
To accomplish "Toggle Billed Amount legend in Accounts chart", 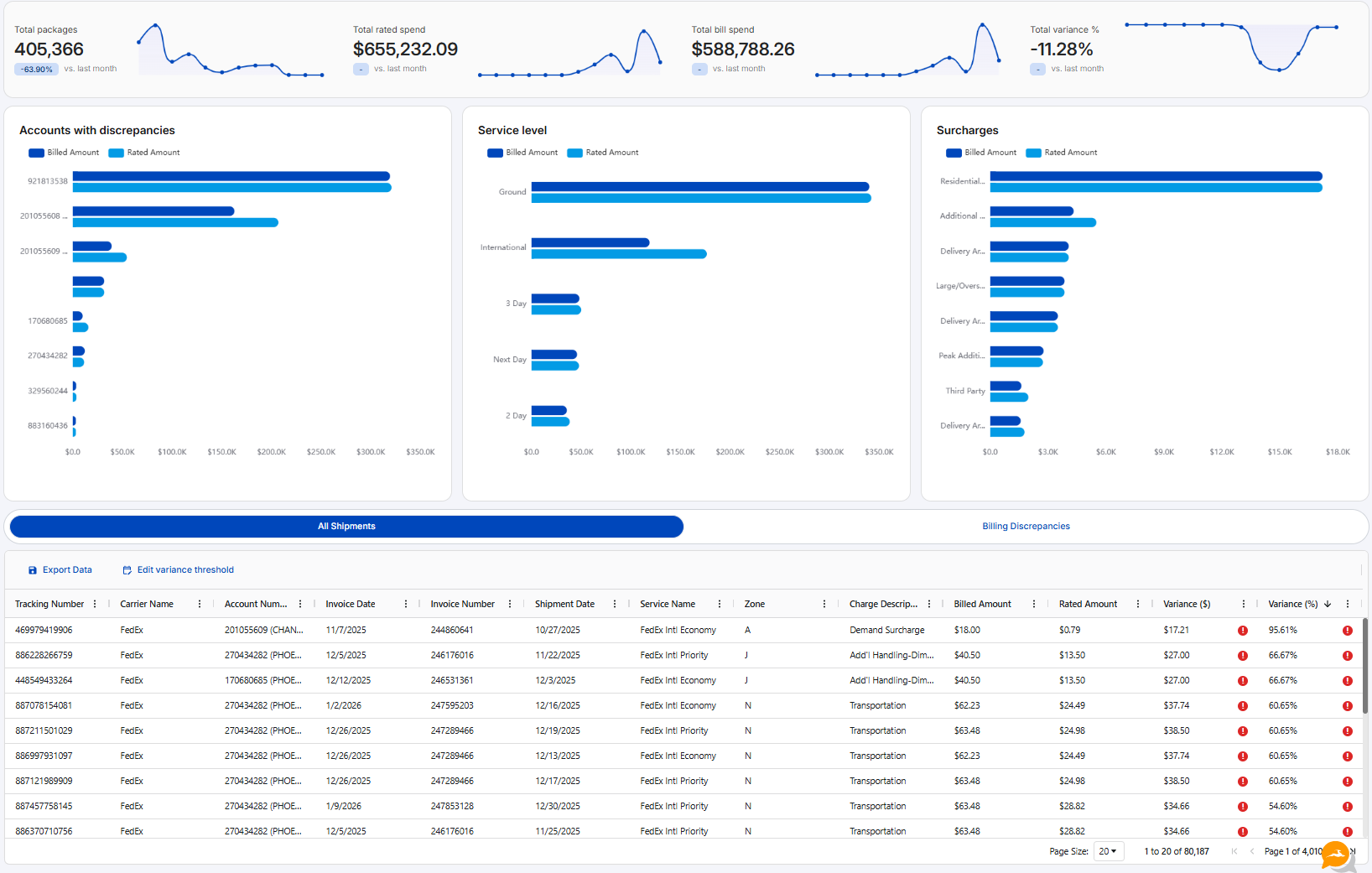I will pos(64,153).
